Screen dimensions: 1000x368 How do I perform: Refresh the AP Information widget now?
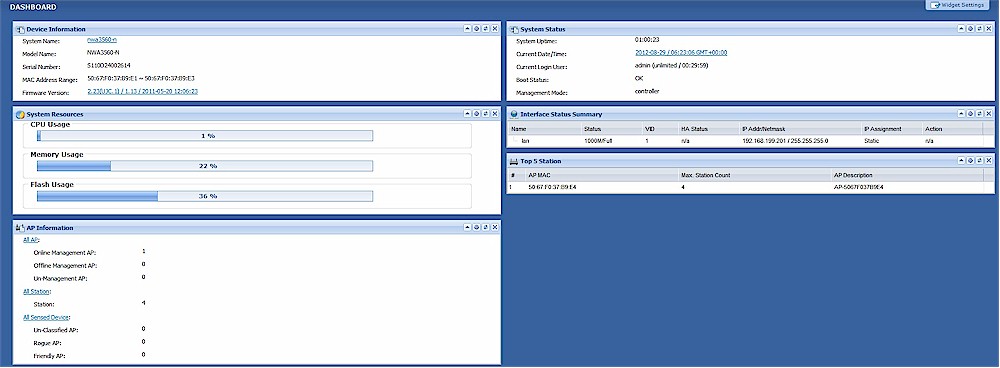[x=485, y=227]
